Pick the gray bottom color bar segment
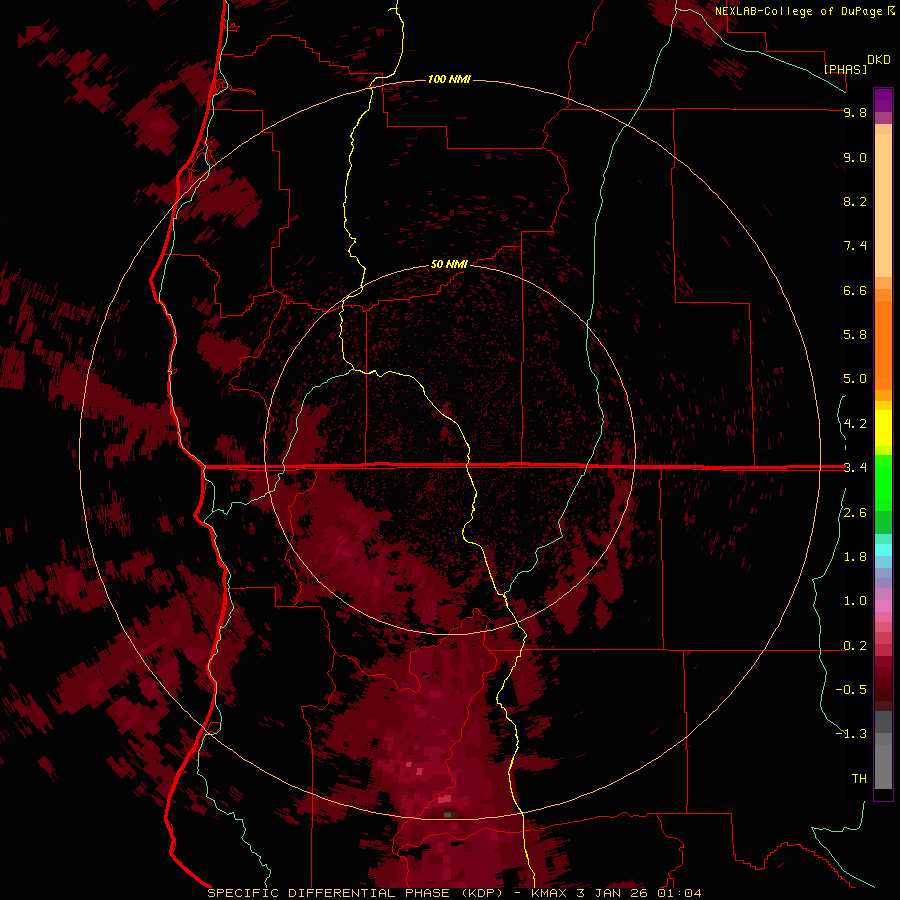 pos(883,761)
